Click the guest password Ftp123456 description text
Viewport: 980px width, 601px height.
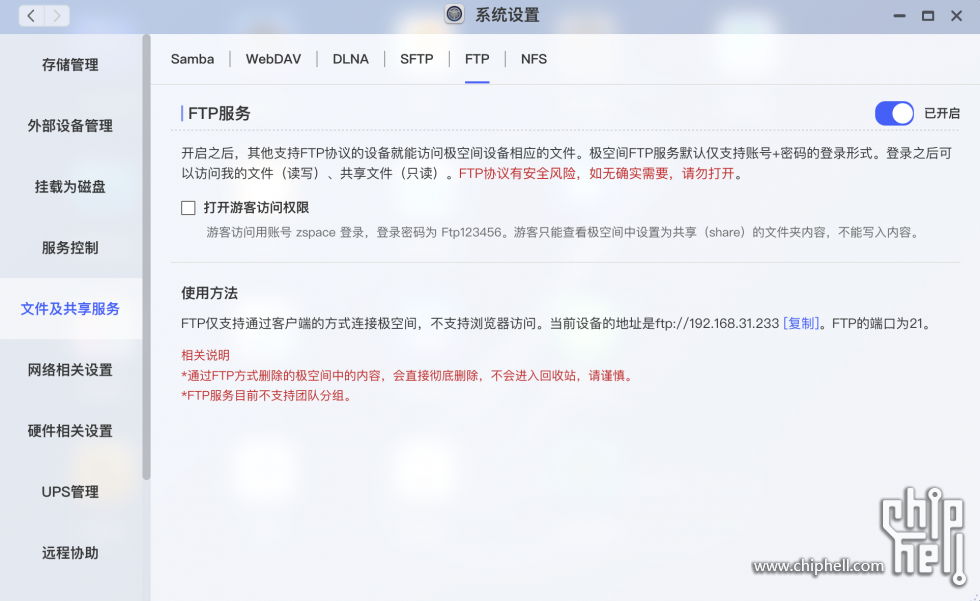[x=562, y=232]
